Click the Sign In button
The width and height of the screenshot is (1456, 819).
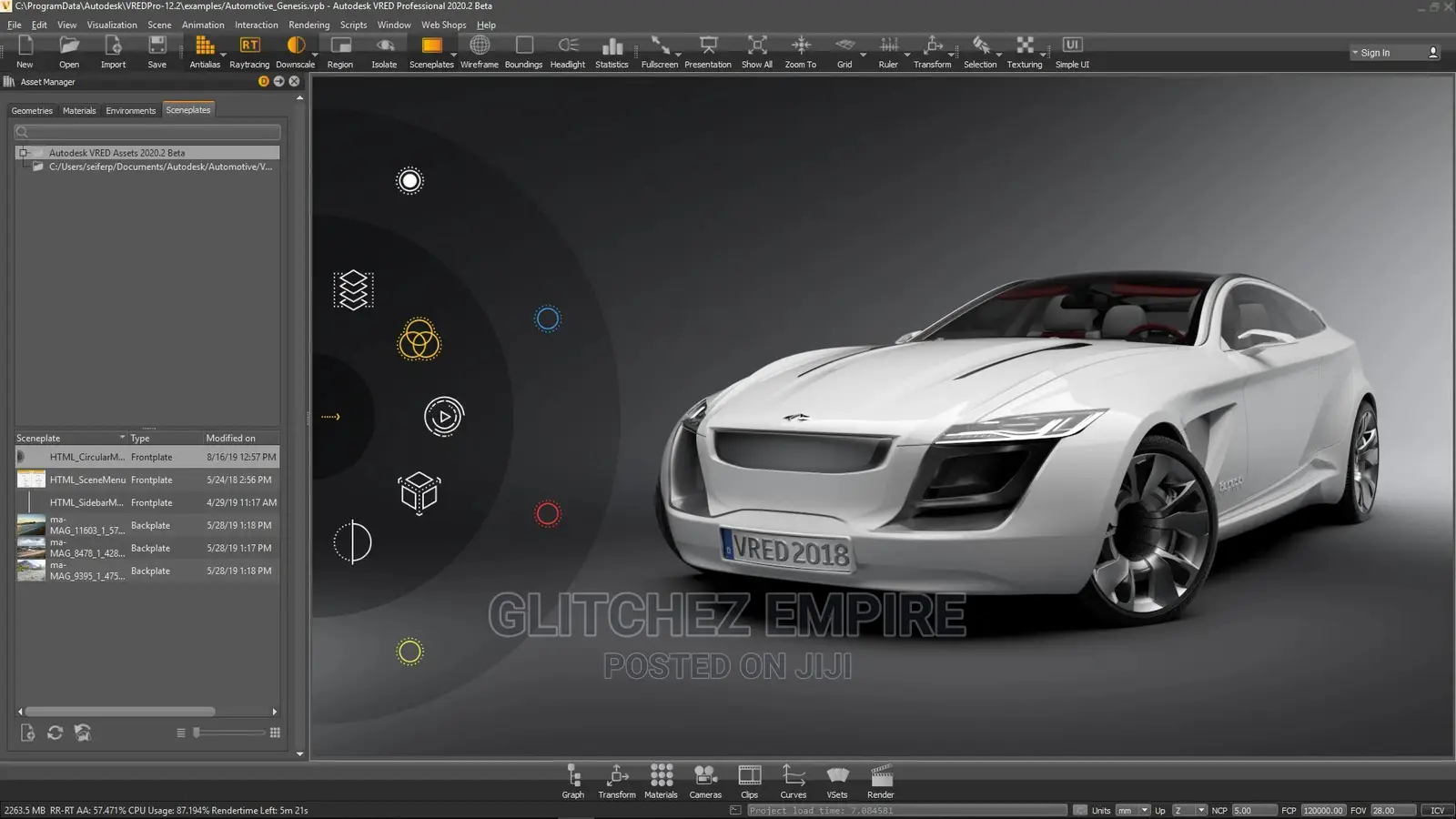coord(1375,53)
